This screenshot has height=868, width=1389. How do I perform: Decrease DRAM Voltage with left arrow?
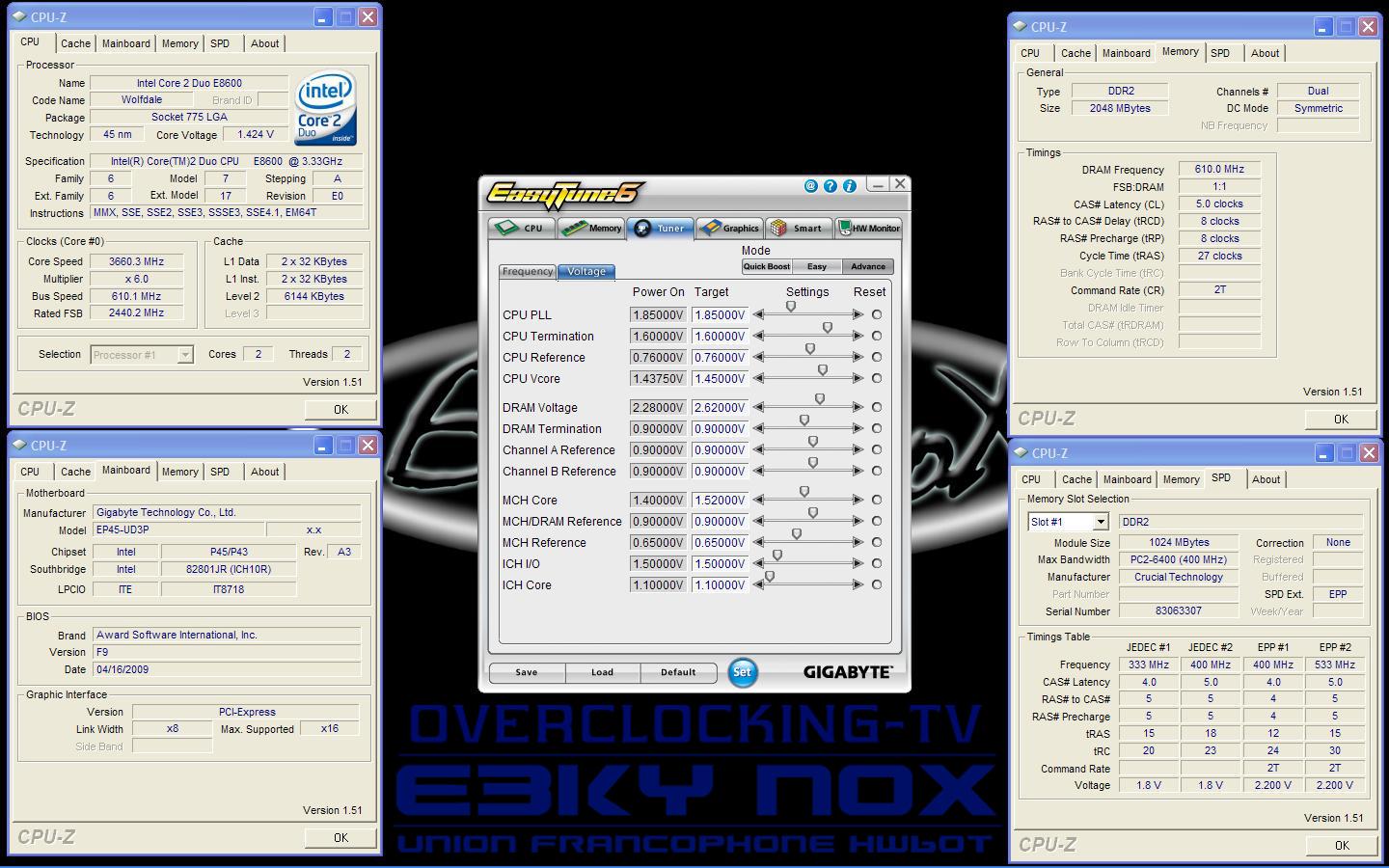coord(758,407)
